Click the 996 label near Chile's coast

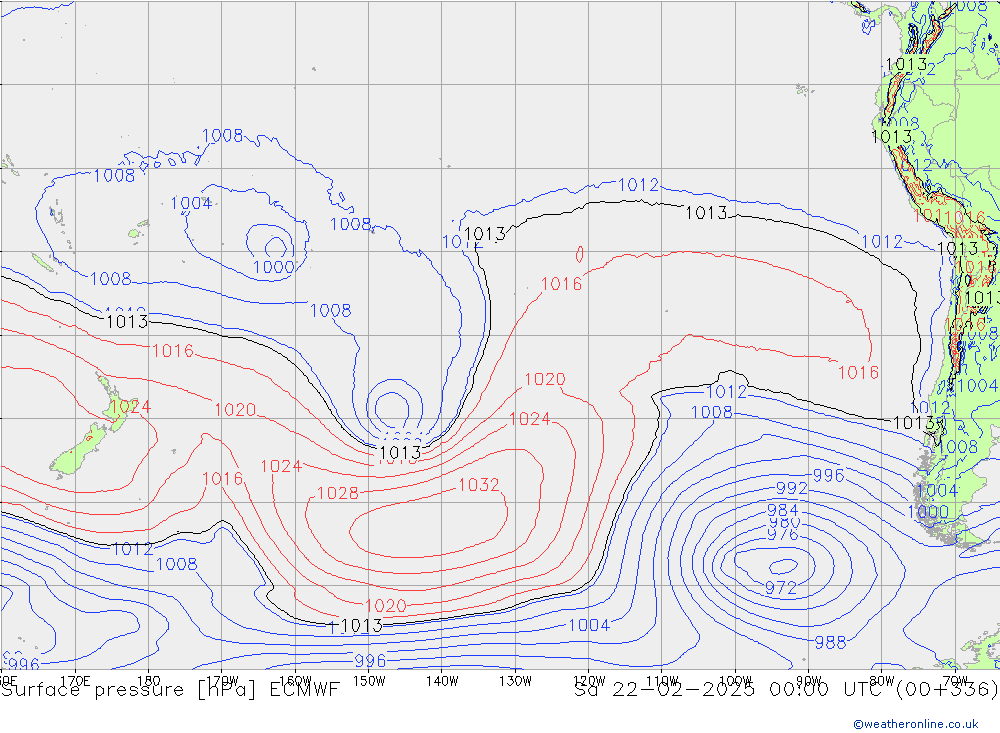click(x=828, y=475)
